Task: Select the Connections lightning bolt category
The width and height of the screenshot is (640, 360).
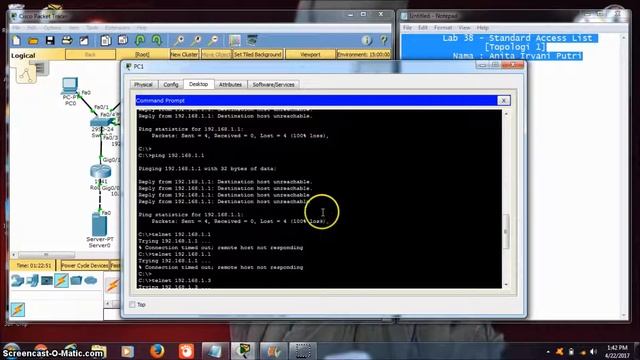Action: (x=61, y=280)
